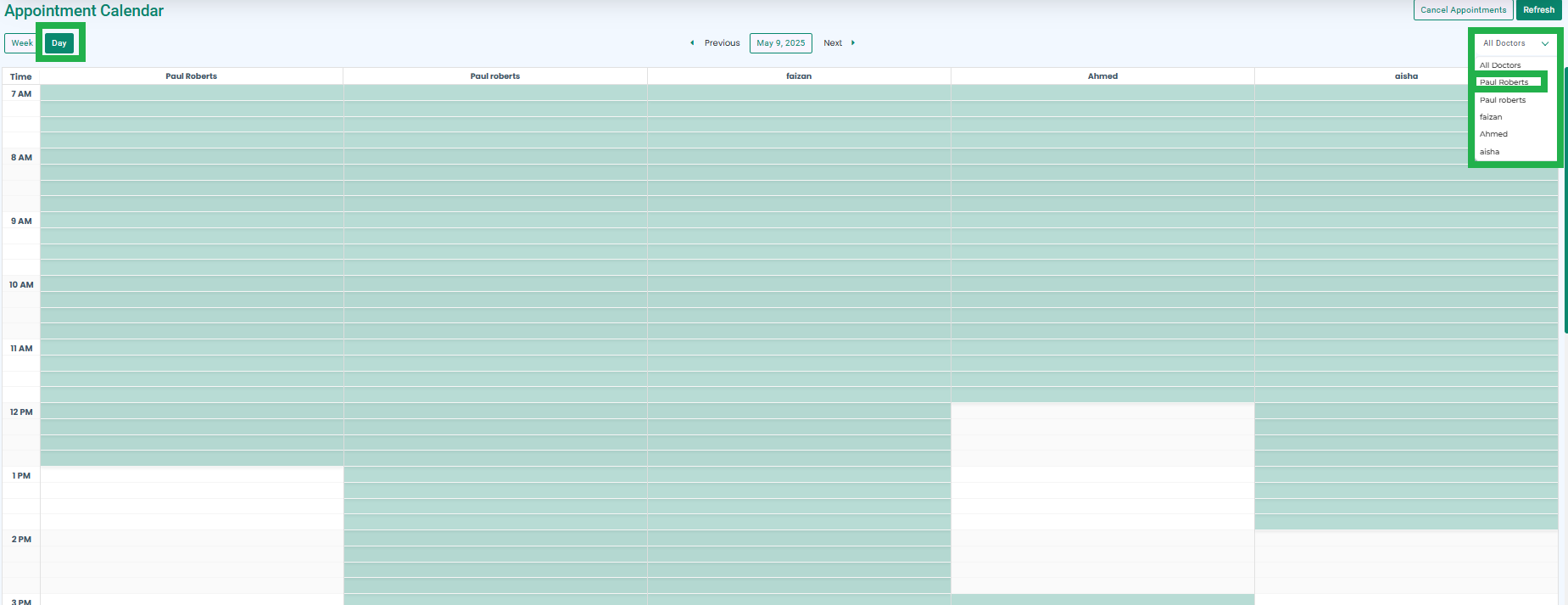This screenshot has height=605, width=1568.
Task: Select capital-R Paul Roberts' 1 PM appointment slot
Action: pos(192,474)
